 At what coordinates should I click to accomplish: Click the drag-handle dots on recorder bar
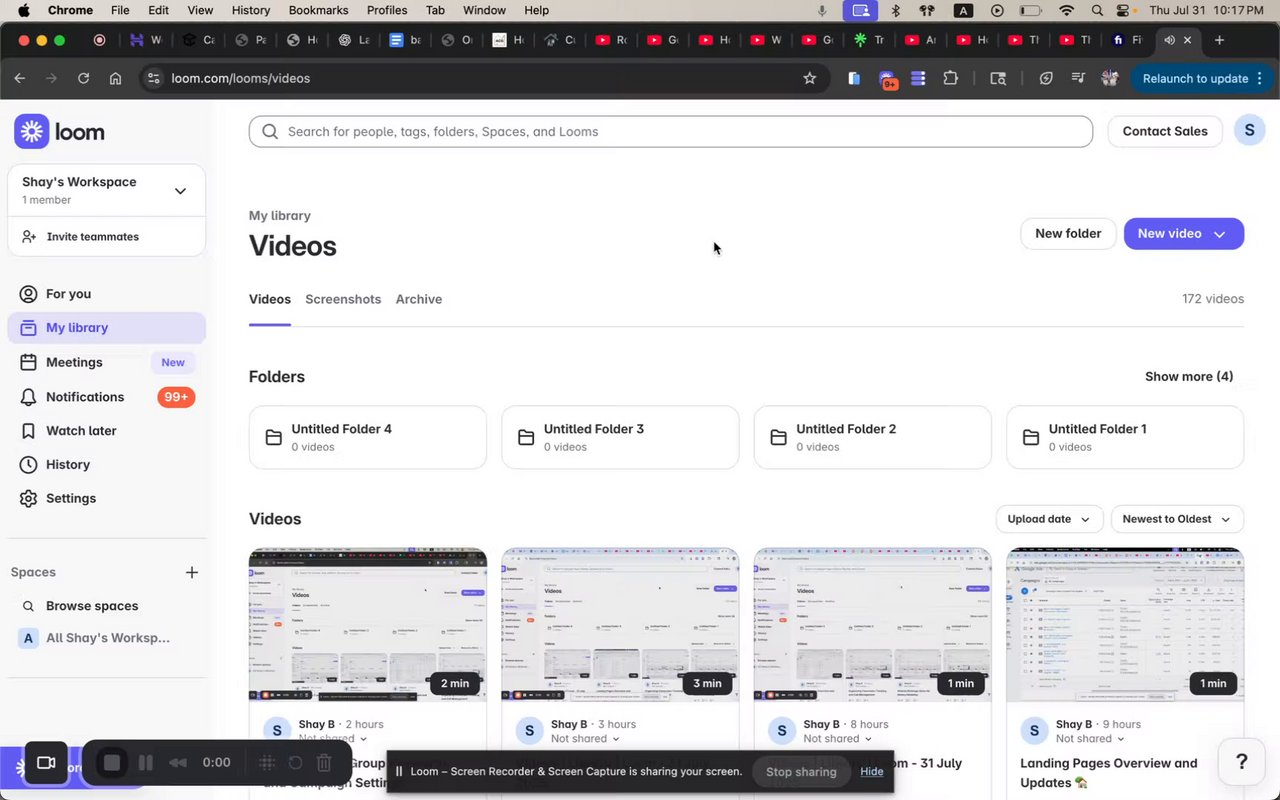coord(267,763)
